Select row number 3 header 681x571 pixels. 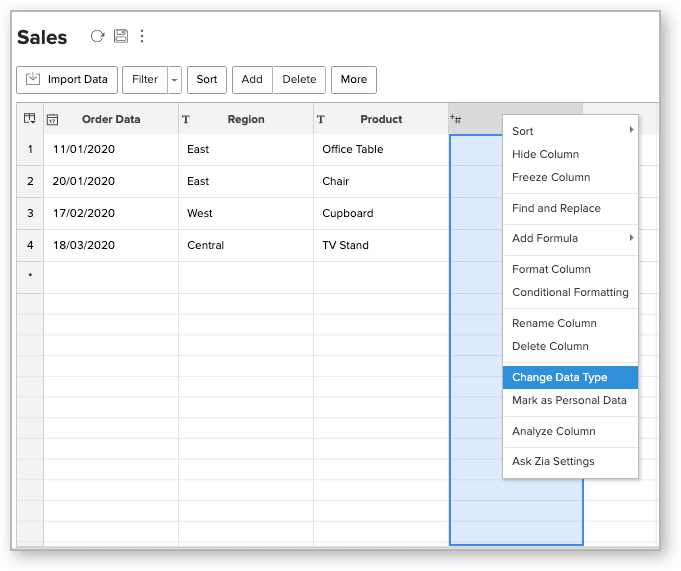pos(30,213)
